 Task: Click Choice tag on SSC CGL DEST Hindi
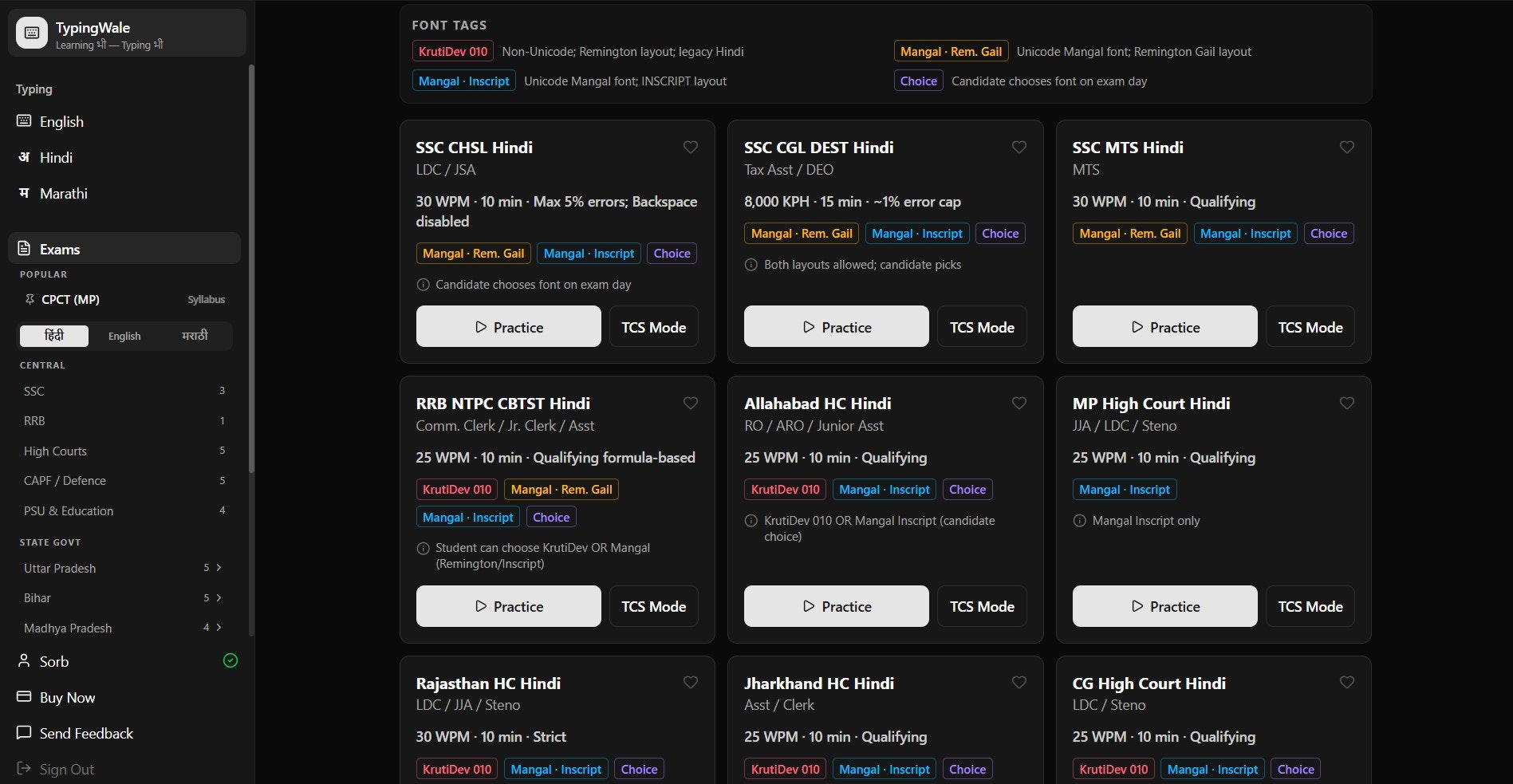pyautogui.click(x=1000, y=233)
